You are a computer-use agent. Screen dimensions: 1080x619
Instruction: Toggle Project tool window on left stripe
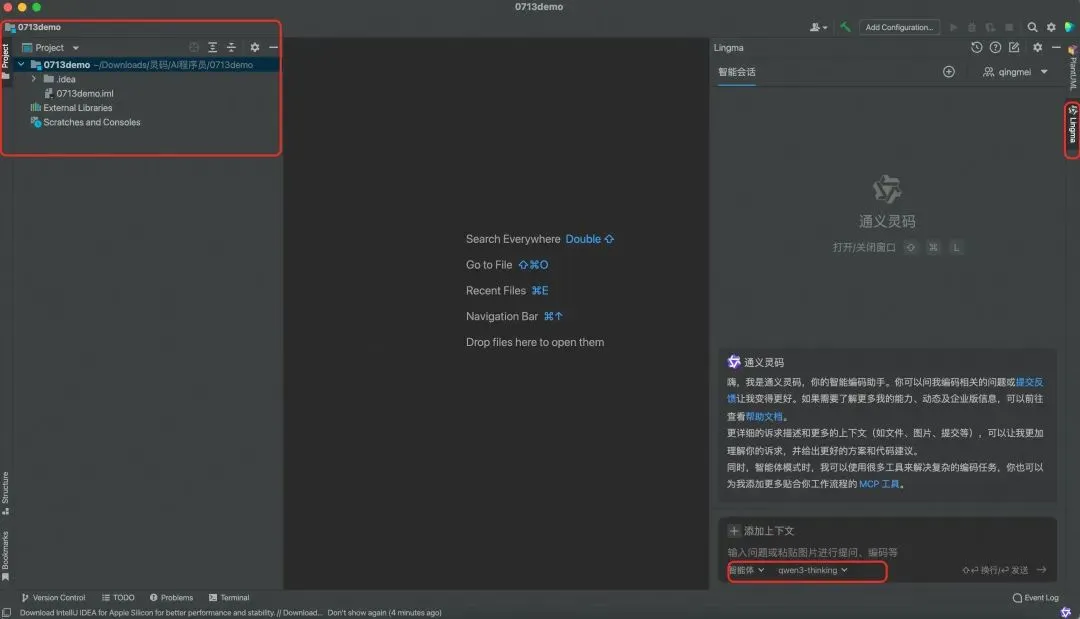(x=6, y=61)
